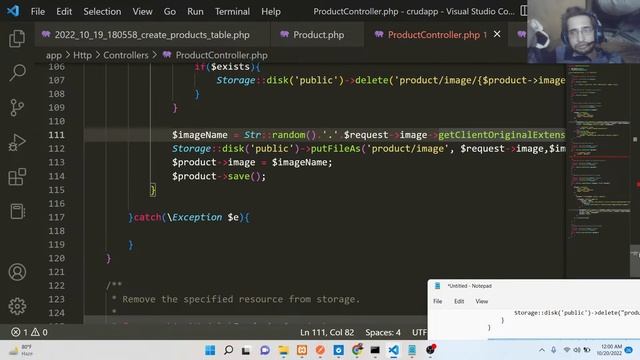Open the Help menu
The width and height of the screenshot is (640, 360).
coord(271,11)
